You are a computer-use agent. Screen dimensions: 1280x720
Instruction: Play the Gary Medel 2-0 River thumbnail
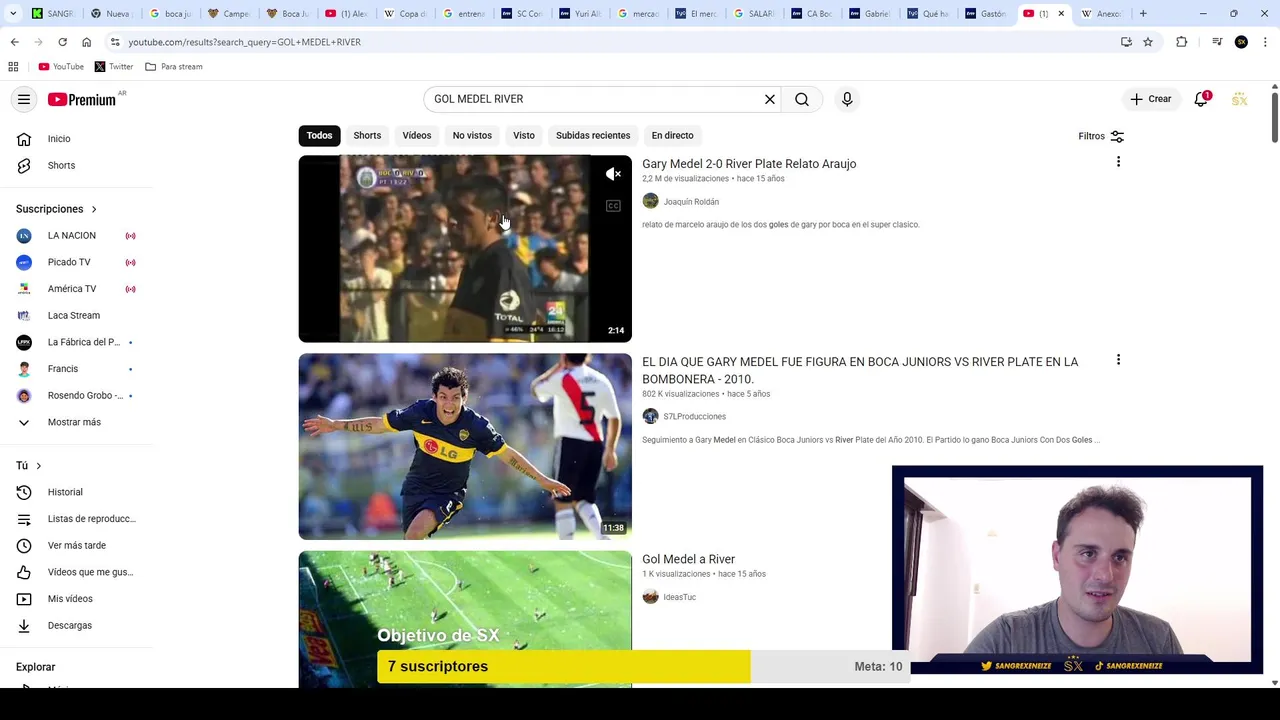(x=465, y=249)
